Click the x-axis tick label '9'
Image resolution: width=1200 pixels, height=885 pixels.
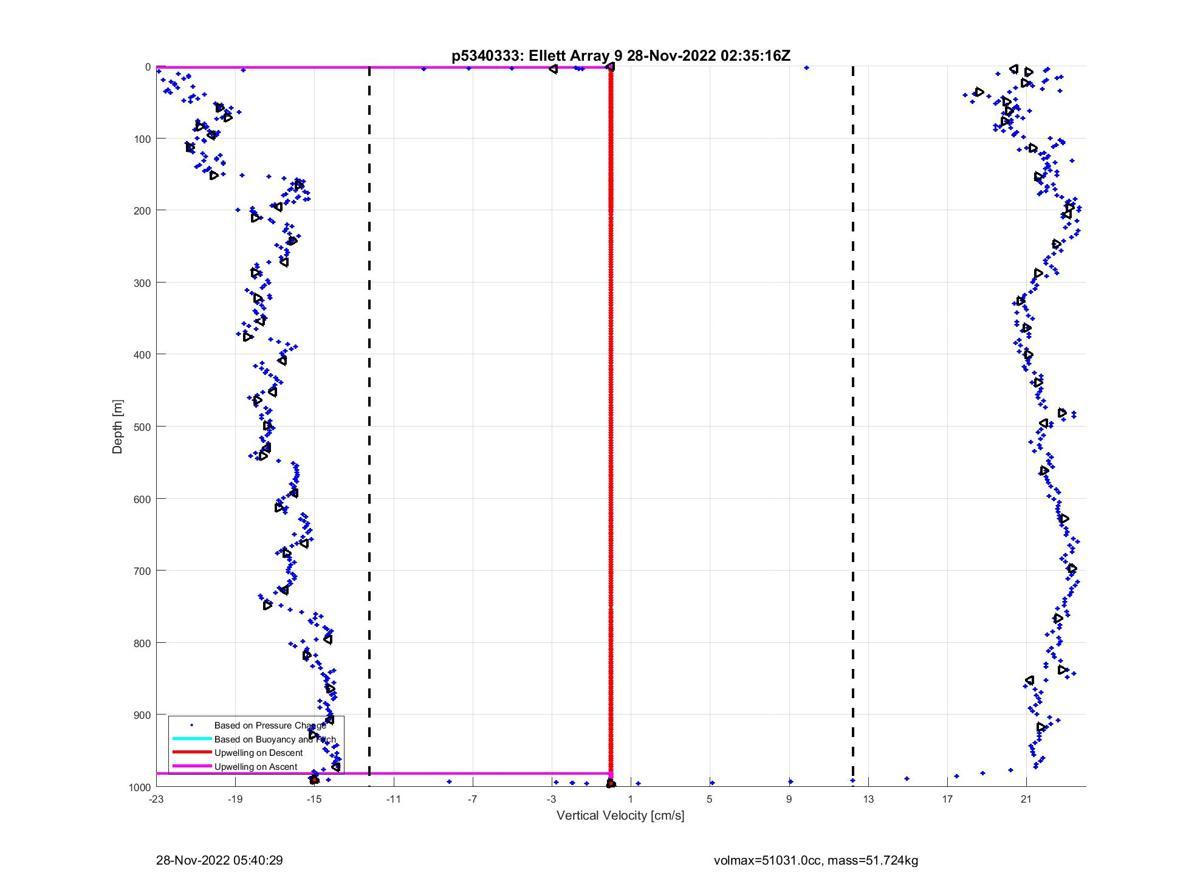tap(789, 800)
